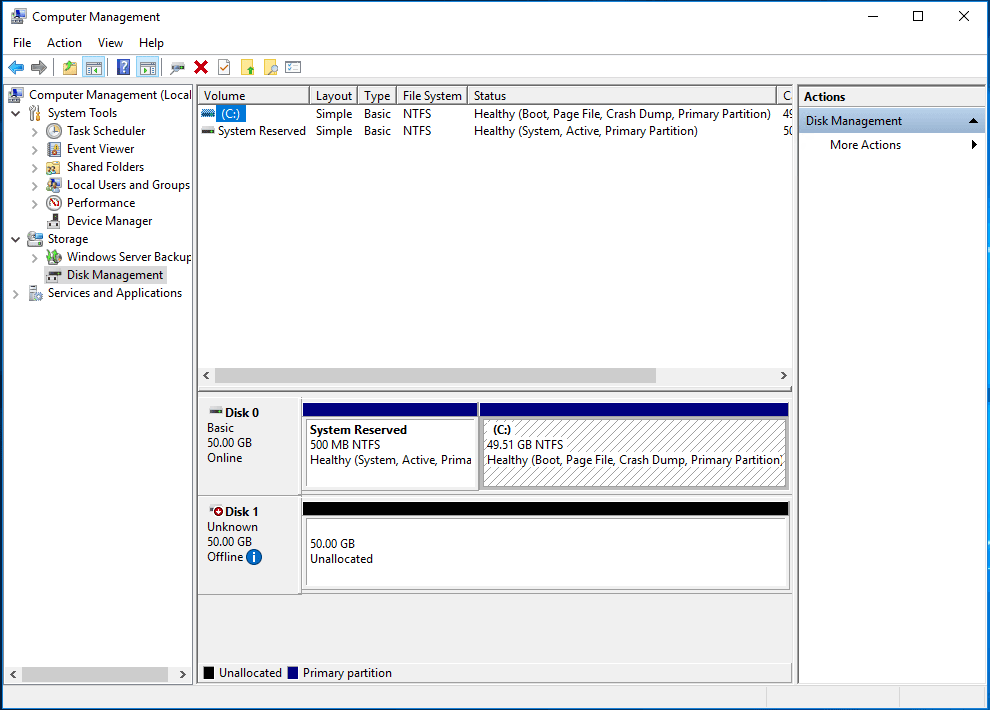Viewport: 990px width, 710px height.
Task: Open the Help menu
Action: tap(152, 43)
